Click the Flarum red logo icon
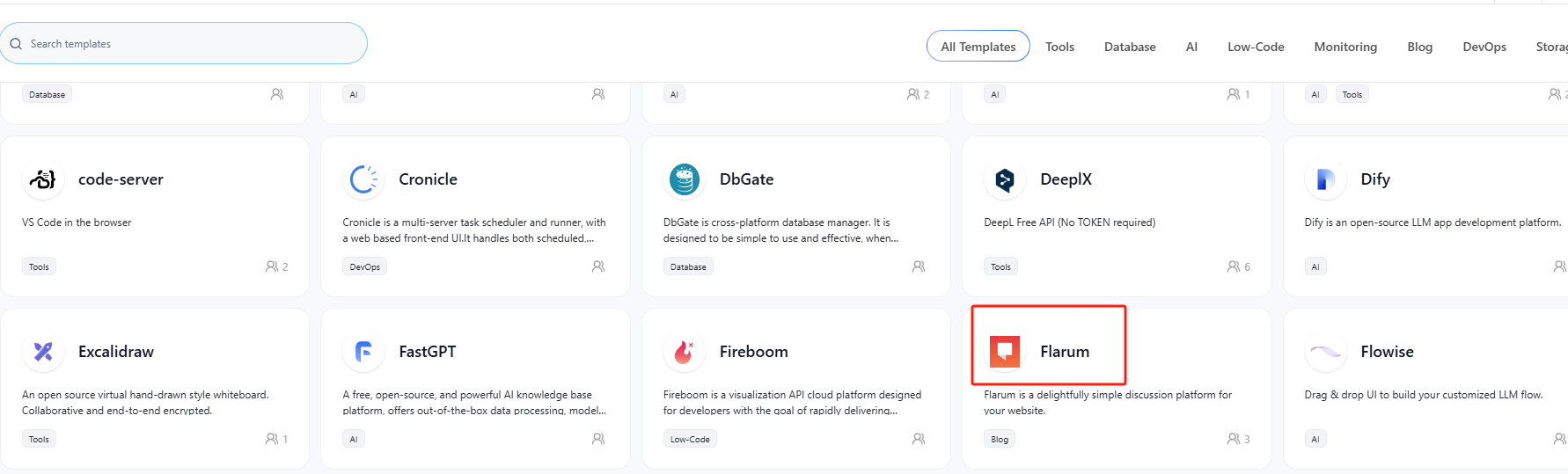 [1005, 352]
